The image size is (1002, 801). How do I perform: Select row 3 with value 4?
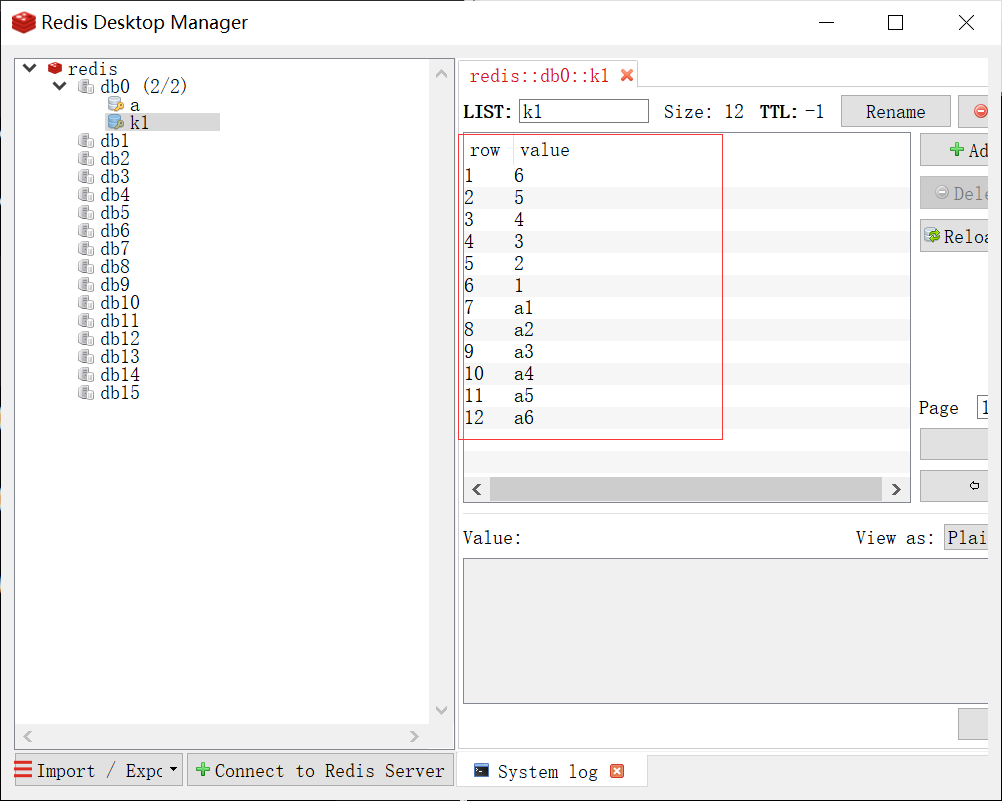(686, 220)
